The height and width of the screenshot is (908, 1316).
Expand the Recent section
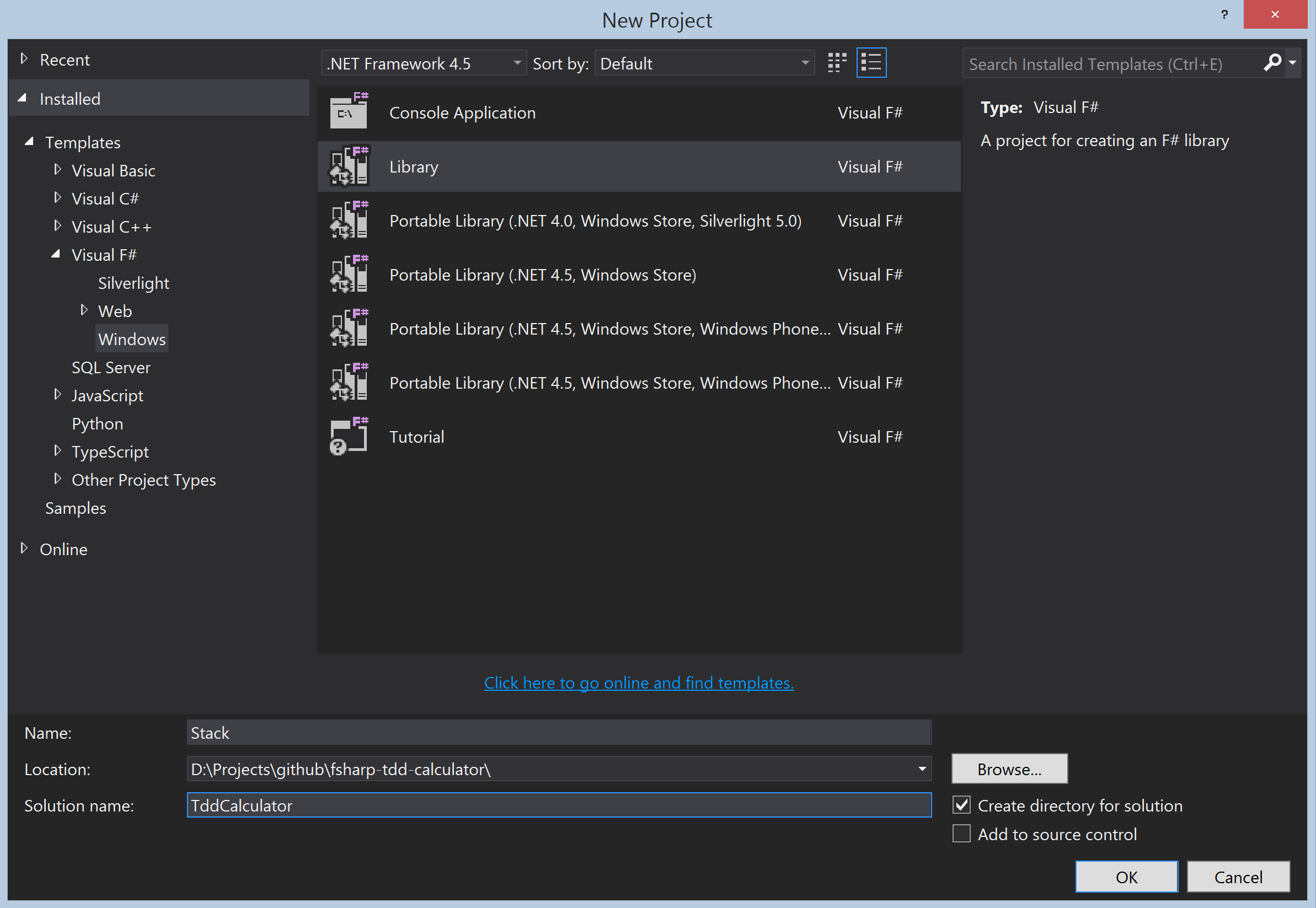[x=24, y=58]
